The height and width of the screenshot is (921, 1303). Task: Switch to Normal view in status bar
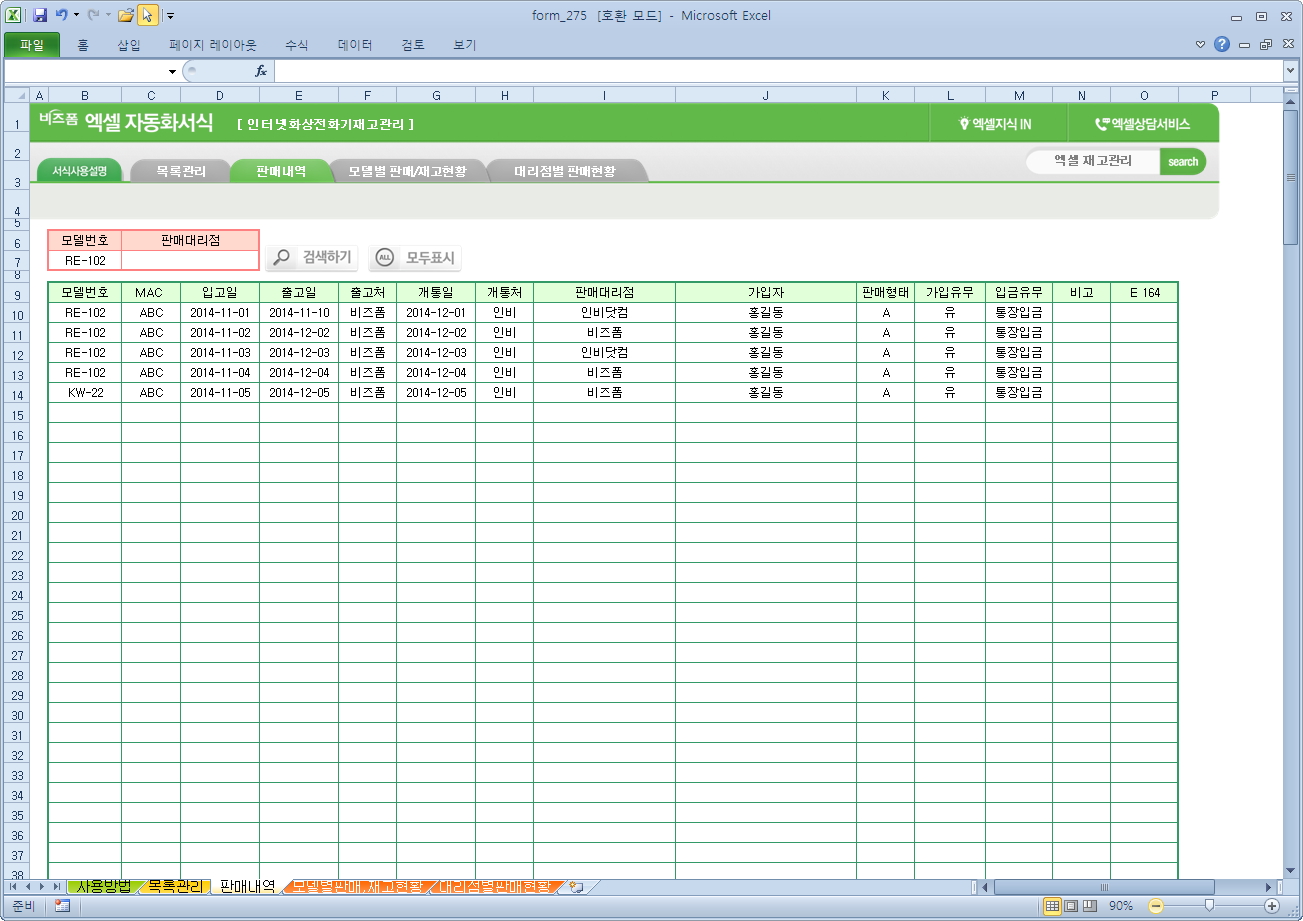pos(1052,906)
